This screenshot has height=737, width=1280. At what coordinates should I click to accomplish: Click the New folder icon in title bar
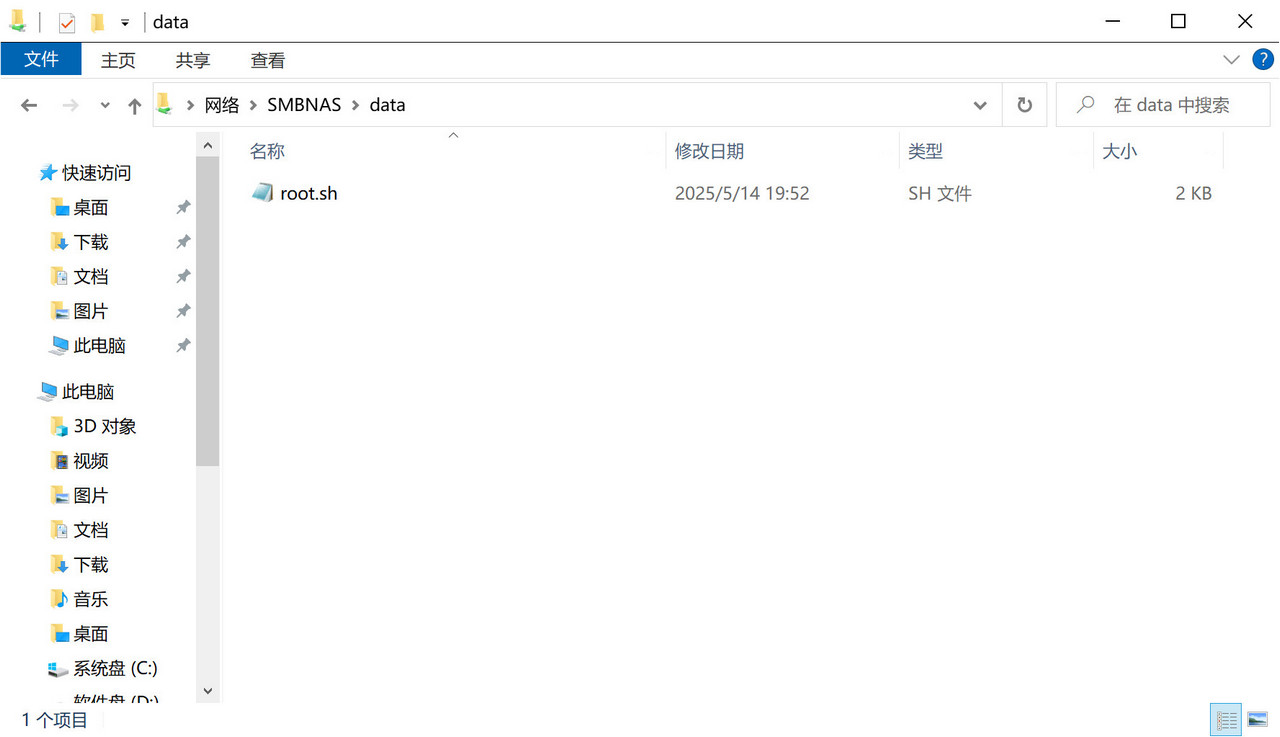(x=97, y=22)
